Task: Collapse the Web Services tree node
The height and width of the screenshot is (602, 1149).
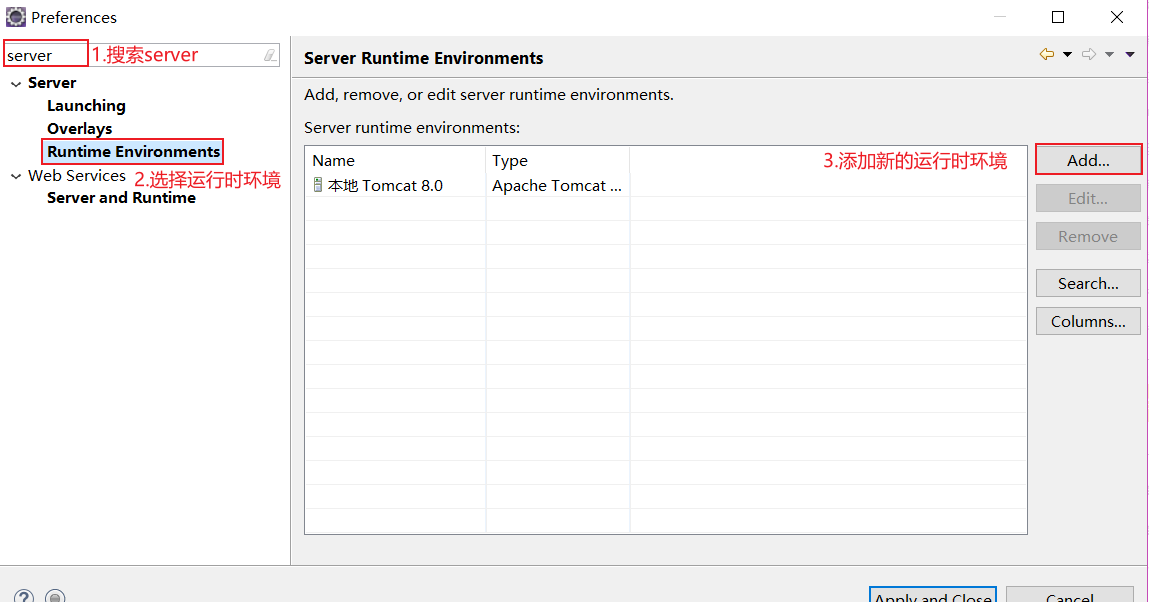Action: coord(14,175)
